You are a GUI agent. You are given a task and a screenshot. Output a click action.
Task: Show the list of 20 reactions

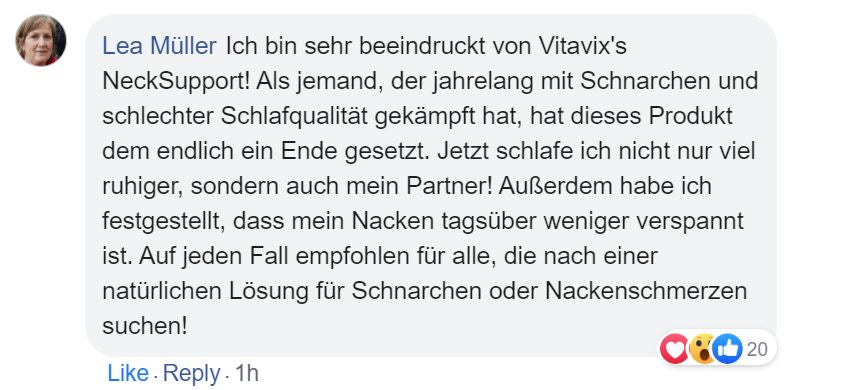coord(757,350)
